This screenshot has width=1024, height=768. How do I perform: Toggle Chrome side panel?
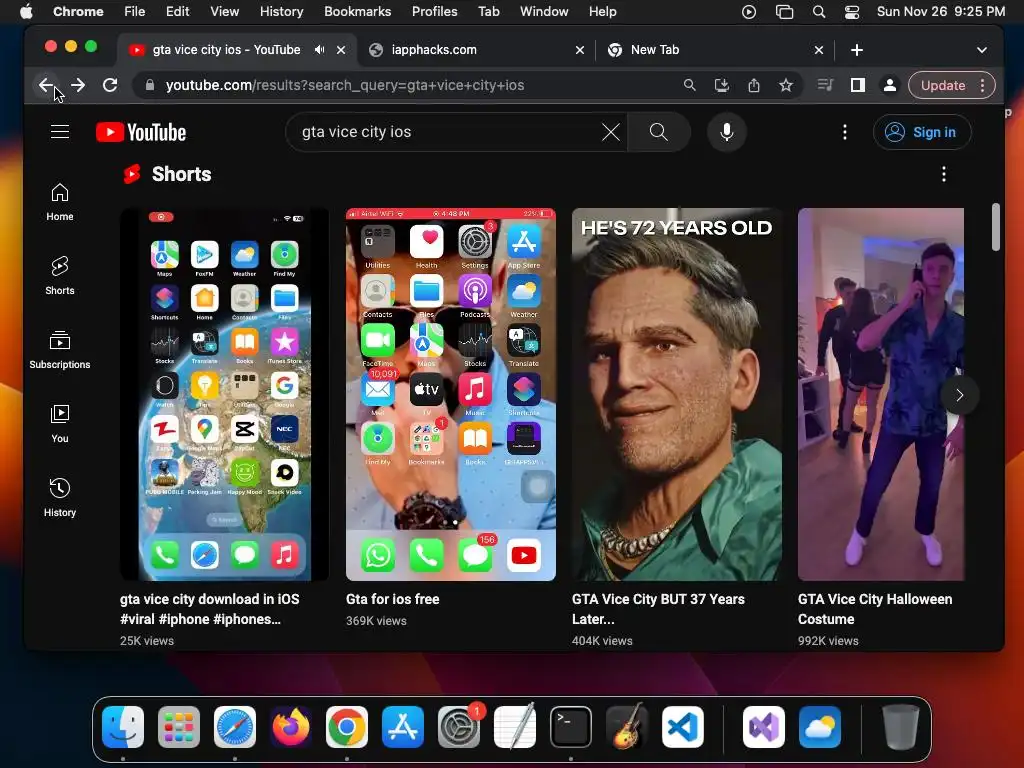[x=857, y=85]
